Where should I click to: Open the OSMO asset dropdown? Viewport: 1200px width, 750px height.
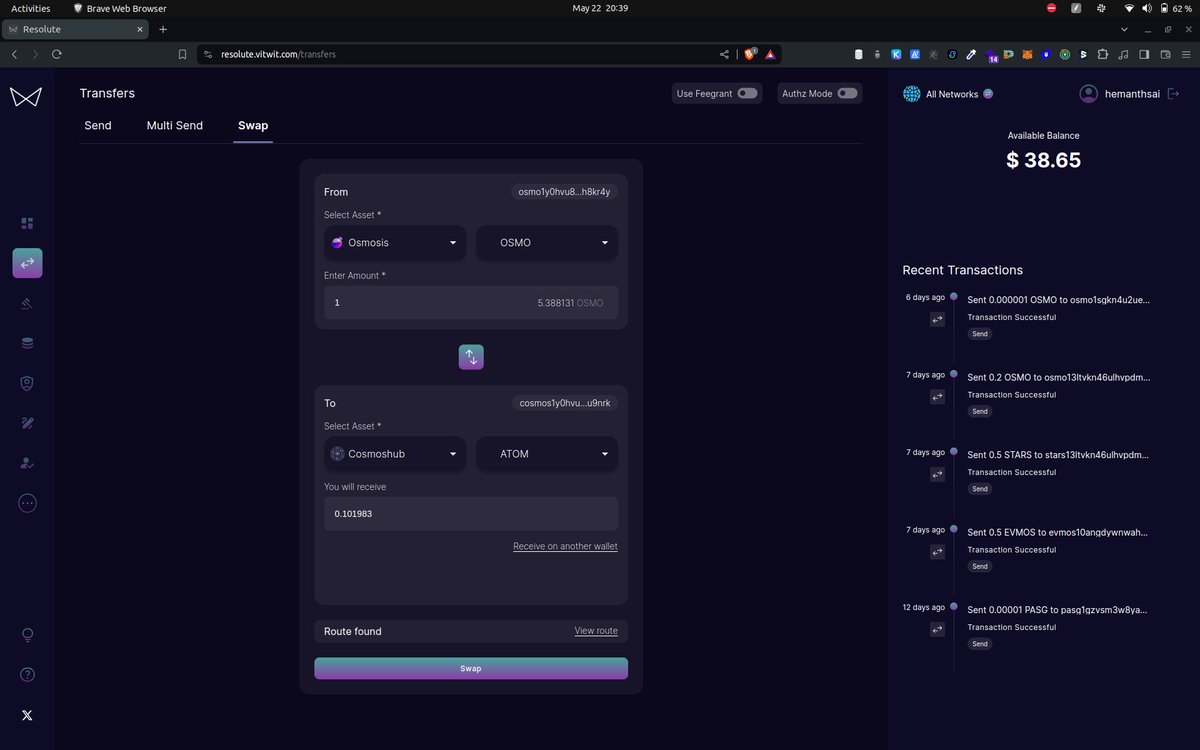pyautogui.click(x=547, y=243)
